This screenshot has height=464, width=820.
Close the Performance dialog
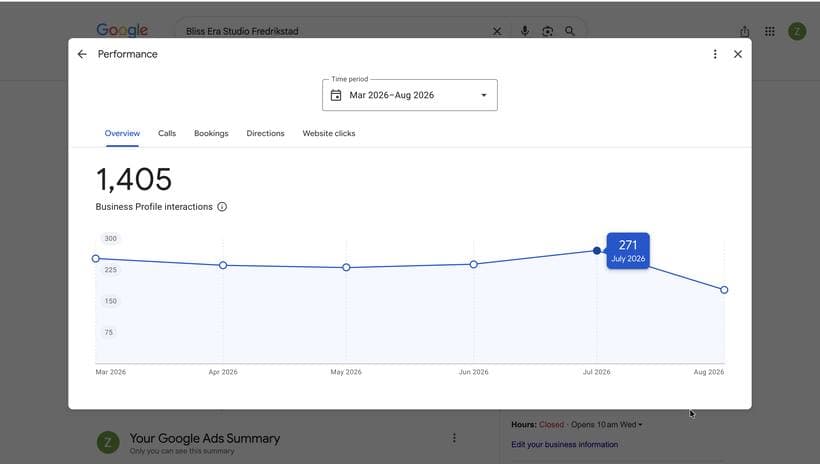click(738, 54)
